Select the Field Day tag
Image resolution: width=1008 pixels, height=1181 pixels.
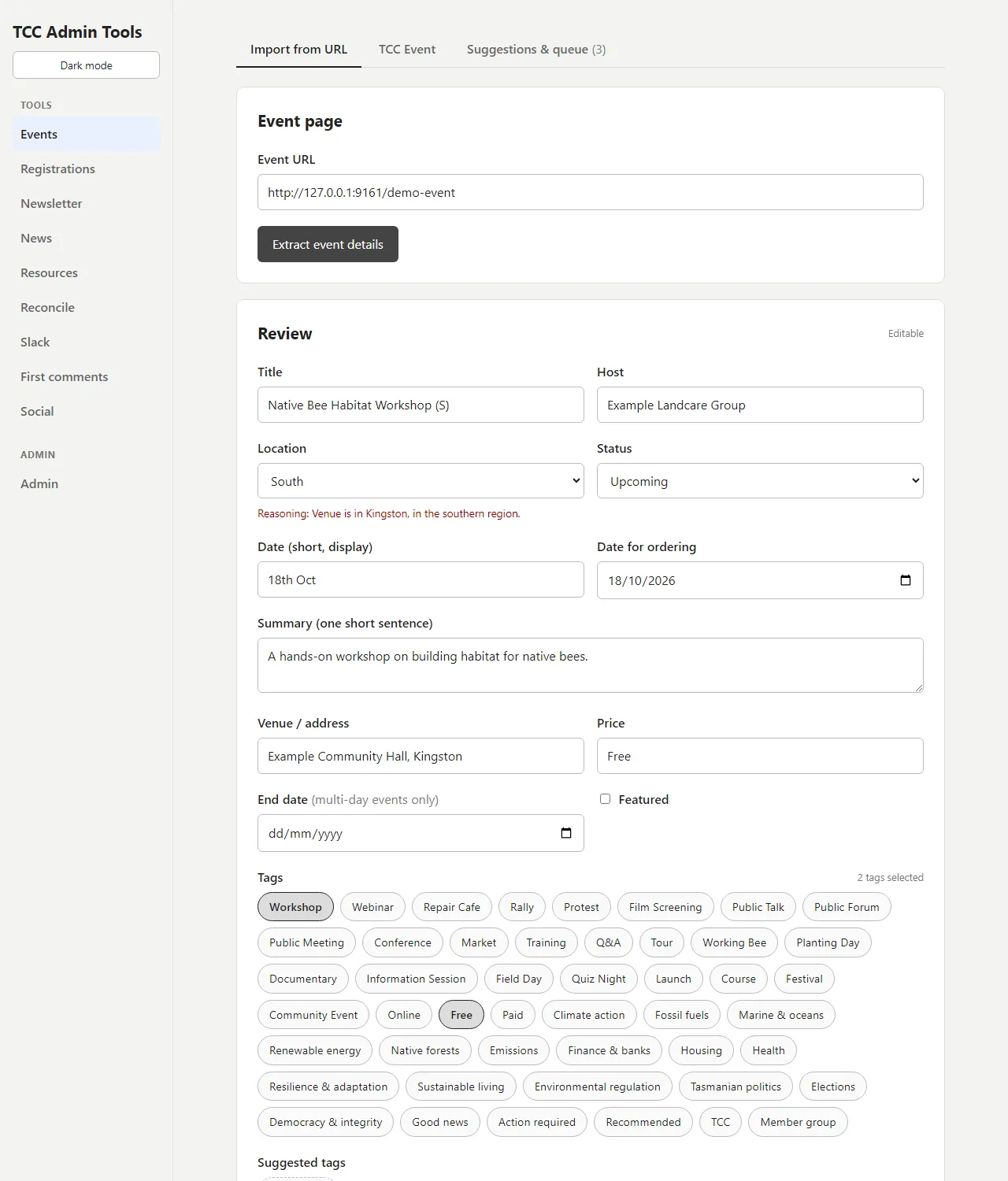point(519,979)
